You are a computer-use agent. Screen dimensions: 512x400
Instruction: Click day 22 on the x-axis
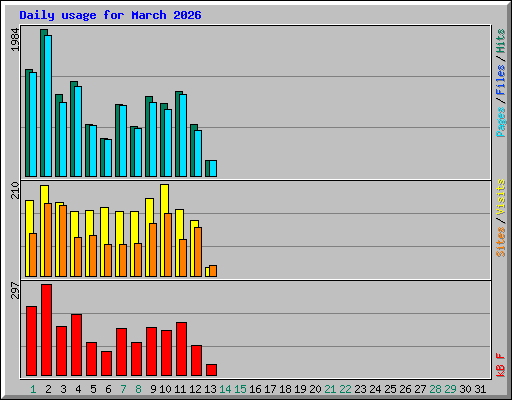345,389
